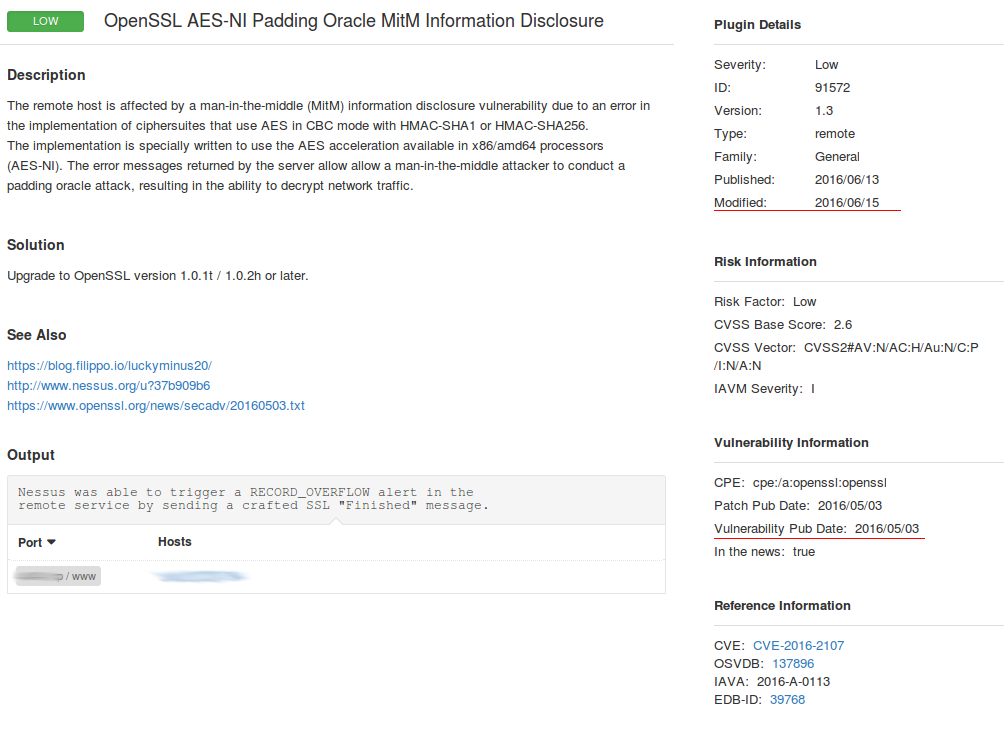This screenshot has height=735, width=1007.
Task: Open the EDB-ID 39768 link
Action: point(787,700)
